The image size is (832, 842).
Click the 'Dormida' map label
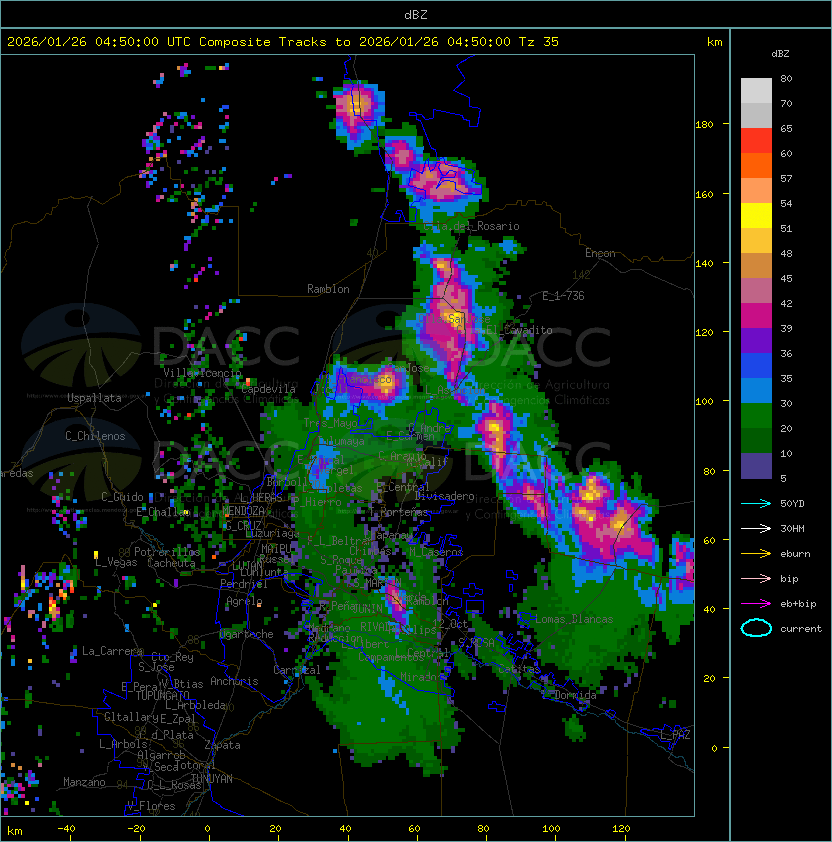click(575, 695)
